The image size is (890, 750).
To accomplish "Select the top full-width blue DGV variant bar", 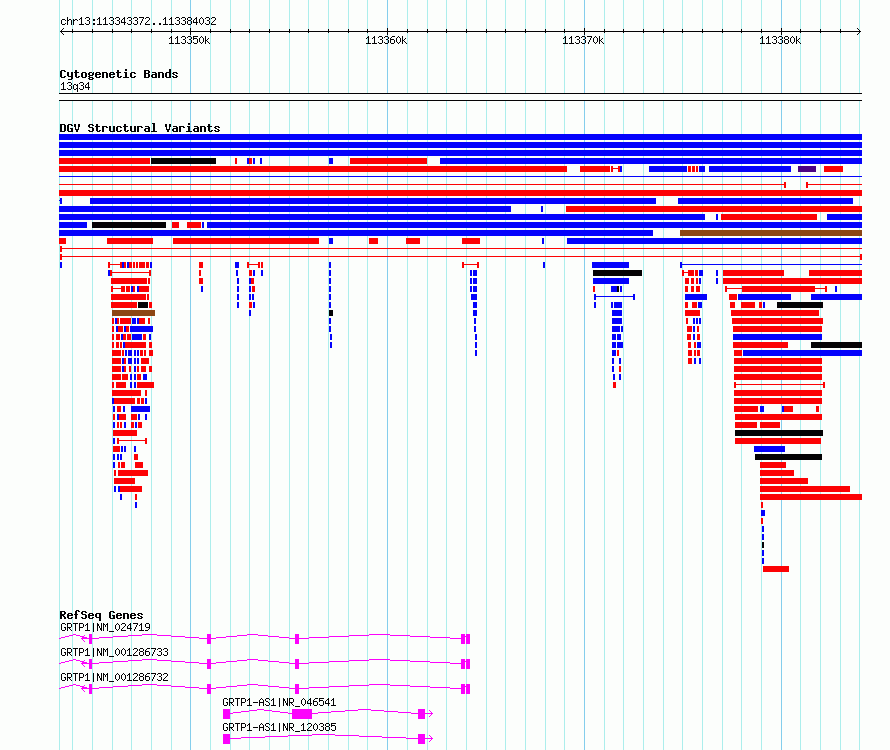I will point(460,137).
